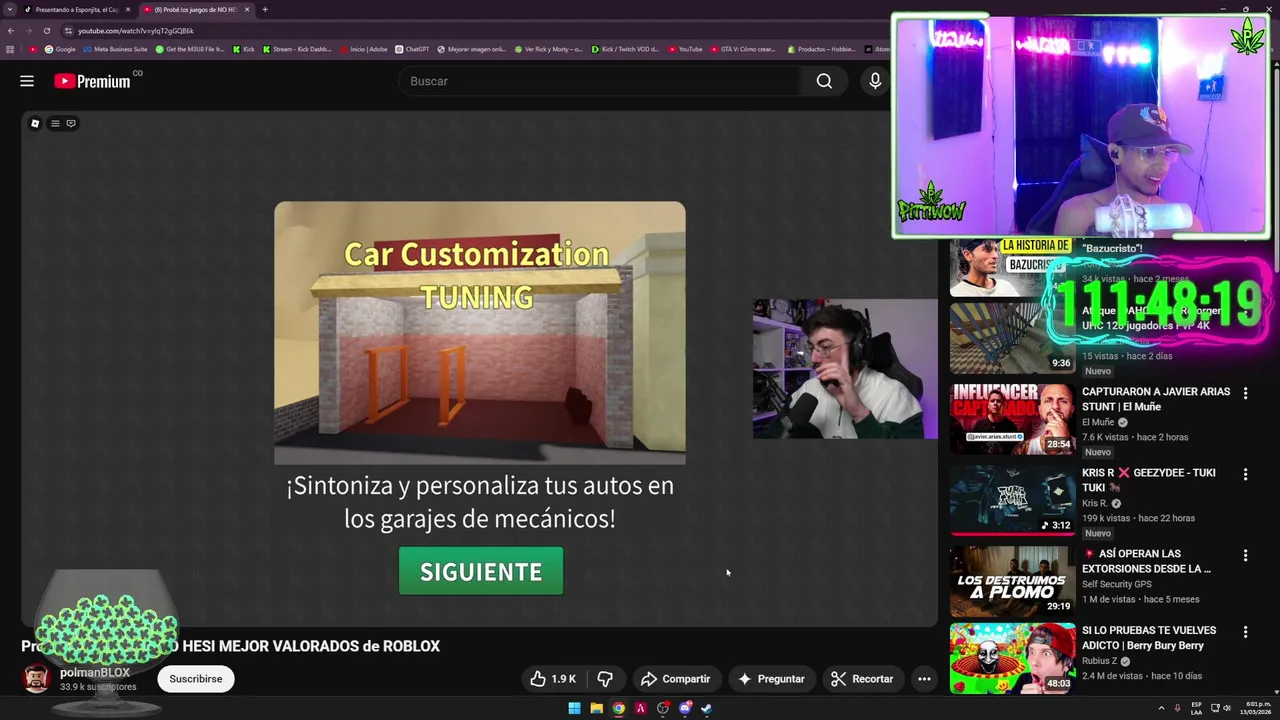Open the Stream - Kick Dashboard bookmark

297,49
